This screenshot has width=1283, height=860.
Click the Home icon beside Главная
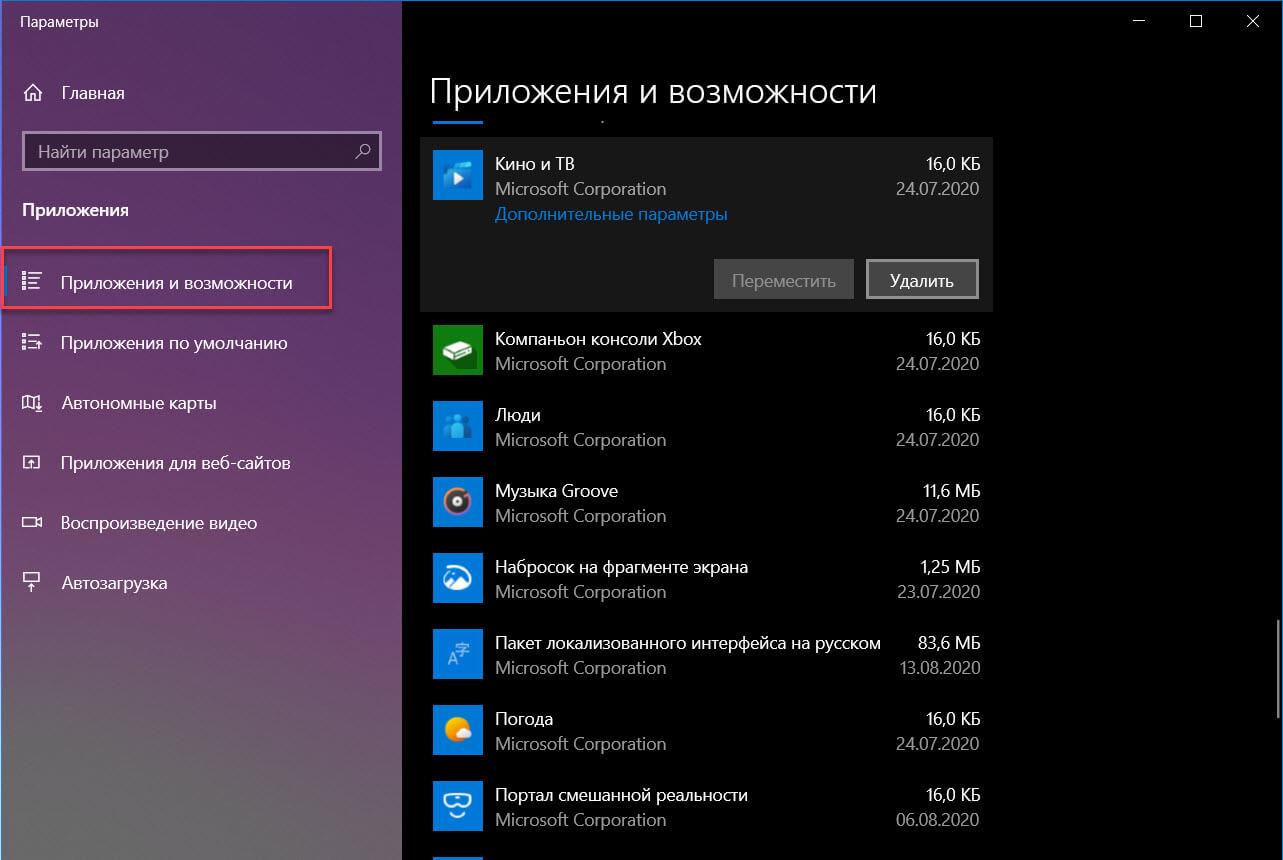[x=33, y=93]
